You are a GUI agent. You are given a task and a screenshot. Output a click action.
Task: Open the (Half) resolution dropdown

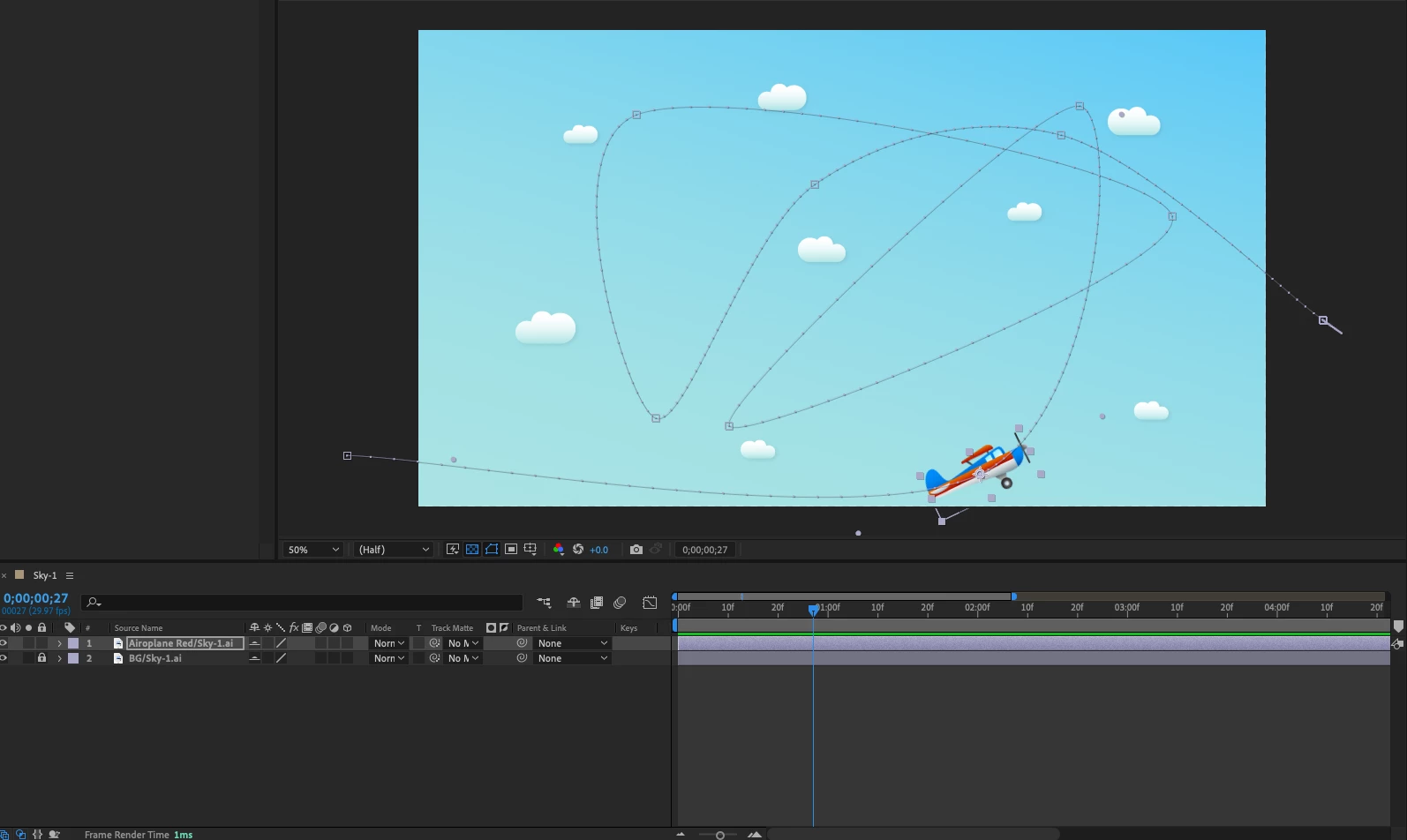[x=394, y=550]
